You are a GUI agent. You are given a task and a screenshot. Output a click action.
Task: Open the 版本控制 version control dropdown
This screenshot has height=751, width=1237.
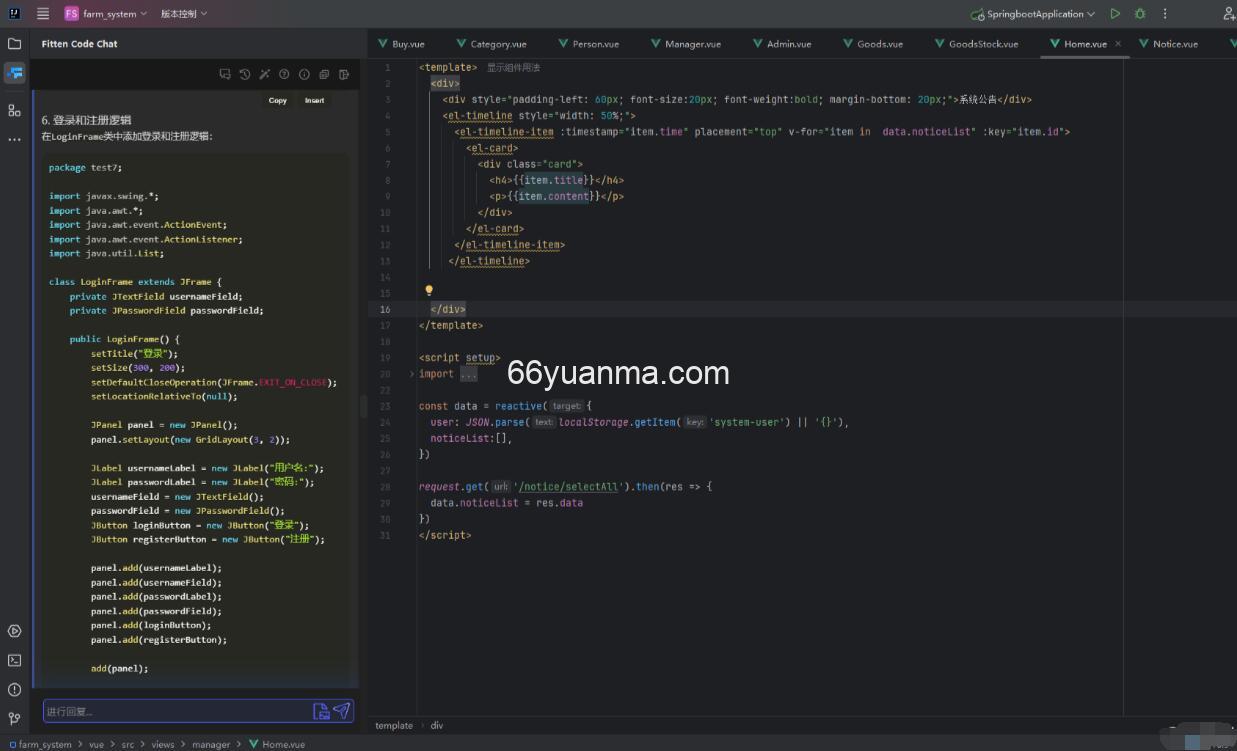(184, 14)
